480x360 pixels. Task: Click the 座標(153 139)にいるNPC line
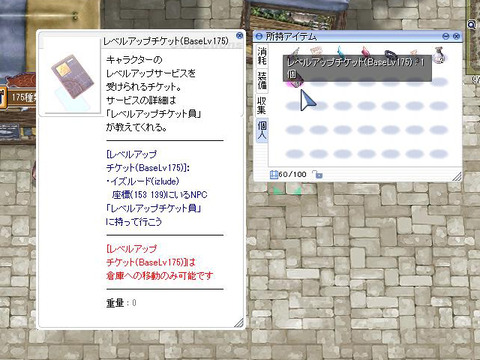point(159,195)
